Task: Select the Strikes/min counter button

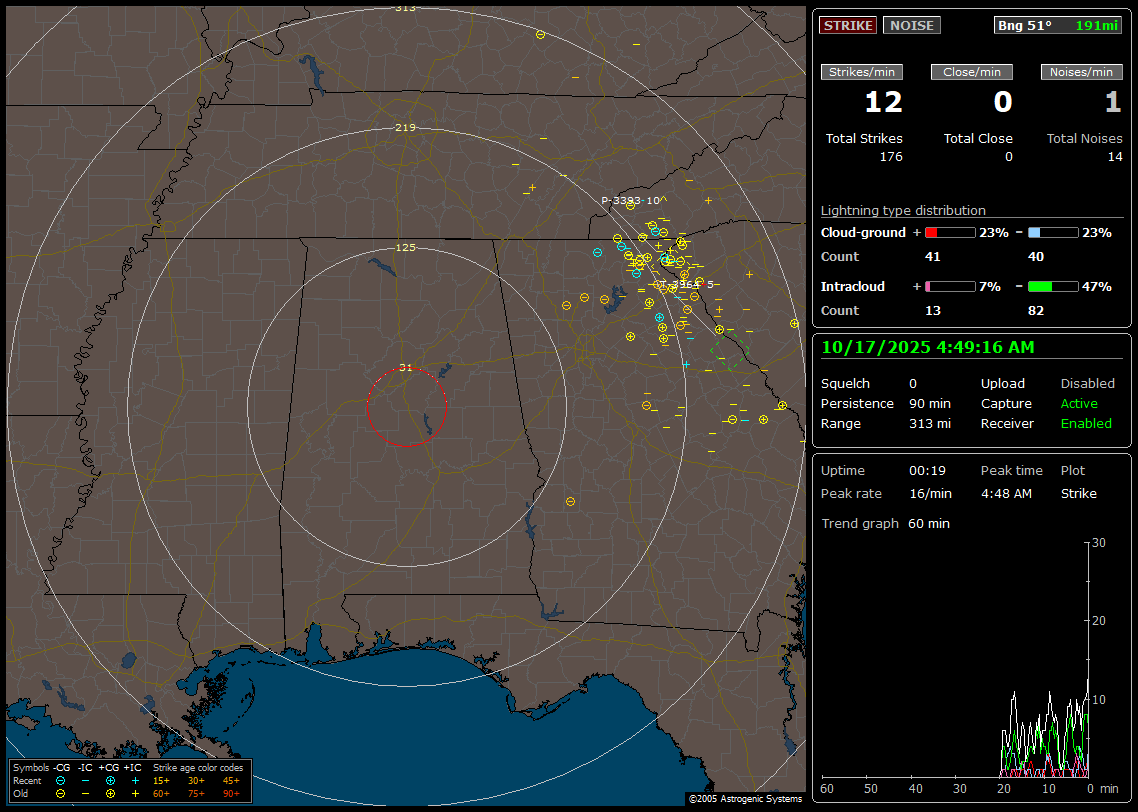Action: [862, 72]
